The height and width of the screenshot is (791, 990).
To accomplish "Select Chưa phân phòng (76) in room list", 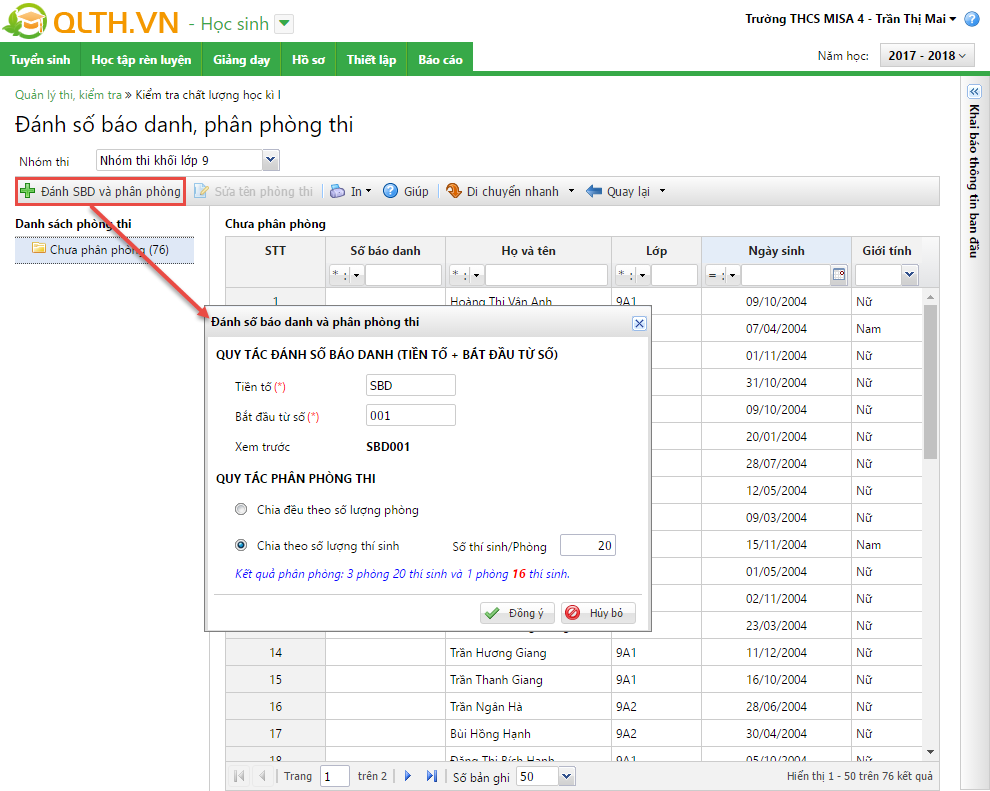I will (x=104, y=249).
